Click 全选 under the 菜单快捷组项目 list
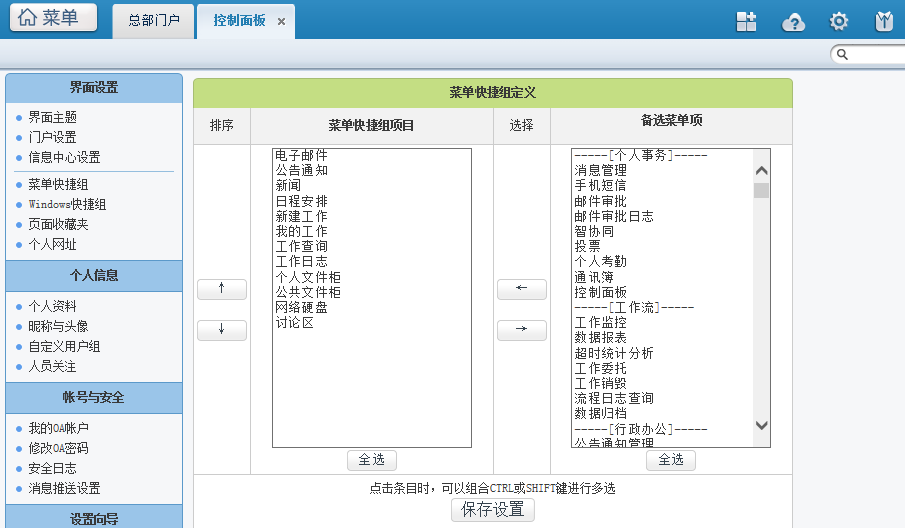This screenshot has width=905, height=528. coord(371,460)
